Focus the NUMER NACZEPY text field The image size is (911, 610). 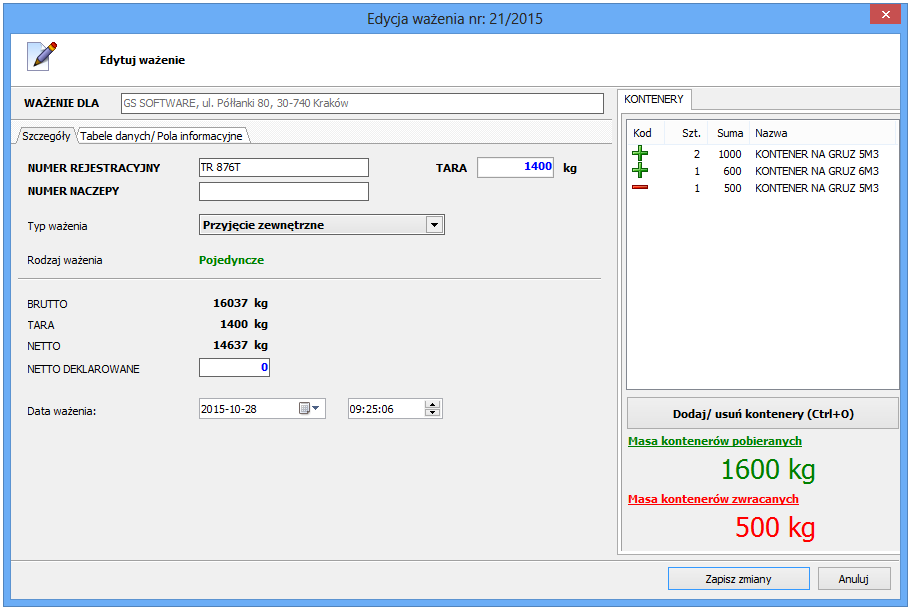tap(284, 191)
